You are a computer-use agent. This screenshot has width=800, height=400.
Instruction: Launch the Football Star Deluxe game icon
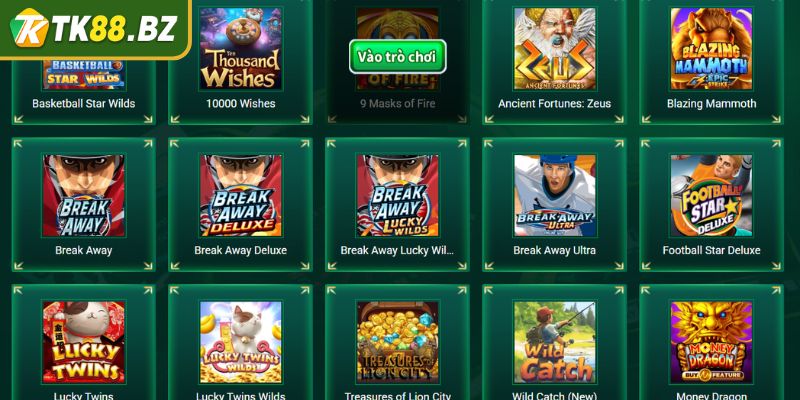pyautogui.click(x=711, y=195)
